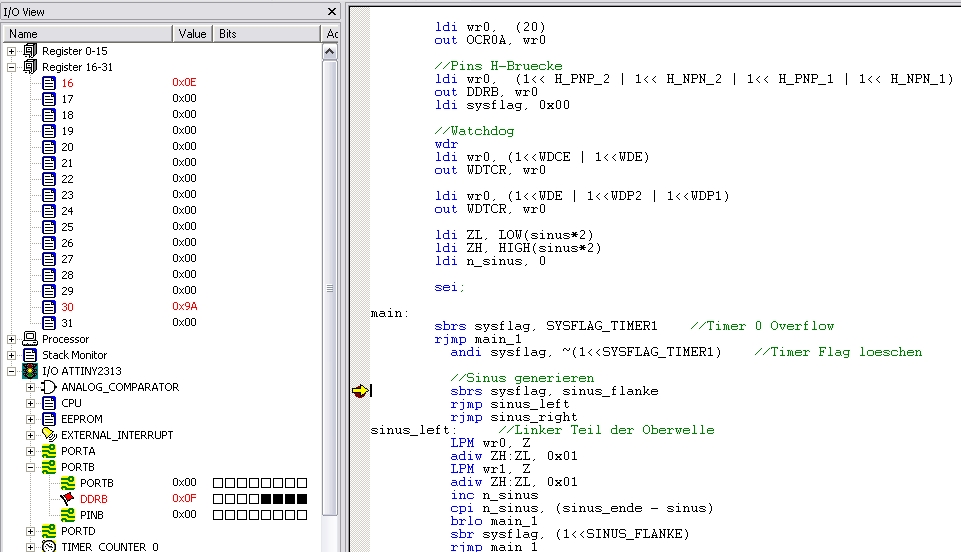Toggle bit 2 of DDRB register
The height and width of the screenshot is (552, 961).
pos(278,499)
